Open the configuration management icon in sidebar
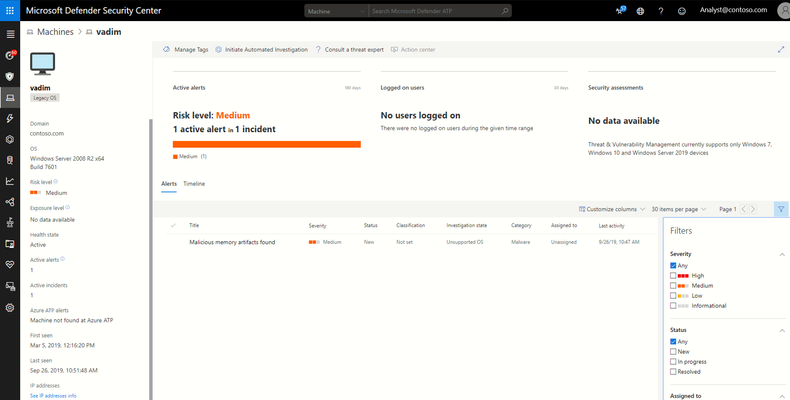This screenshot has height=400, width=790. 10,286
